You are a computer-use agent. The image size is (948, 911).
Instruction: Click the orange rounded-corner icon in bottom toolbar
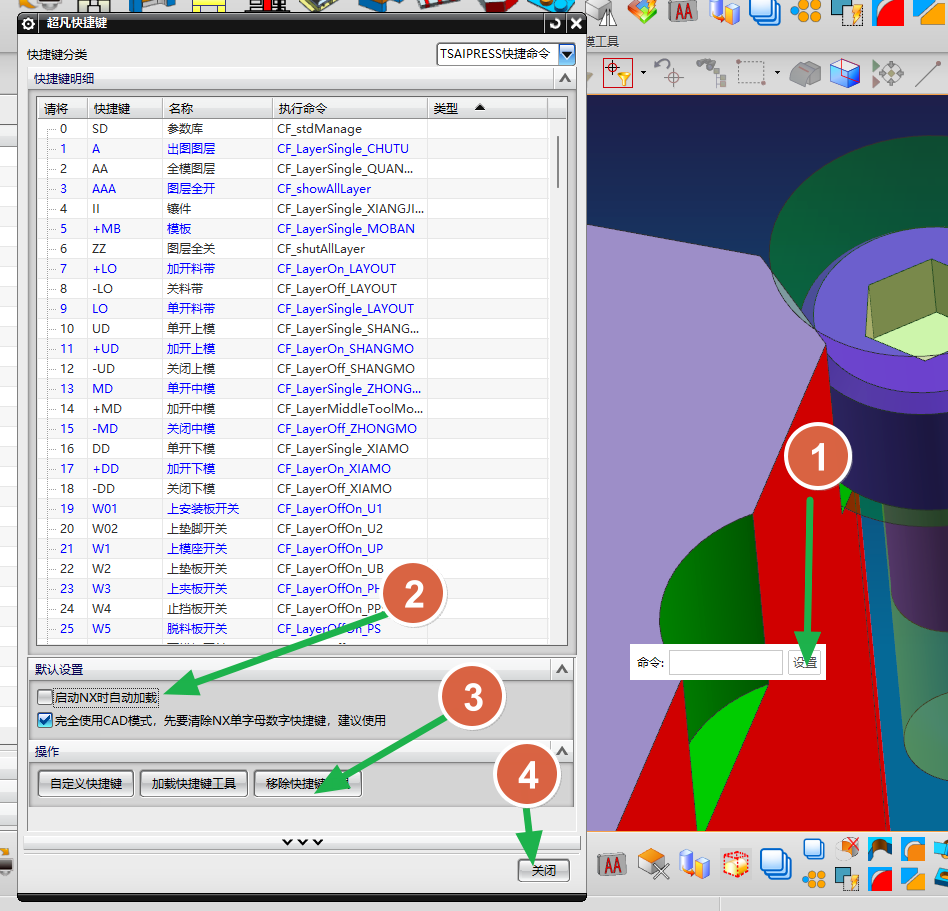point(912,849)
